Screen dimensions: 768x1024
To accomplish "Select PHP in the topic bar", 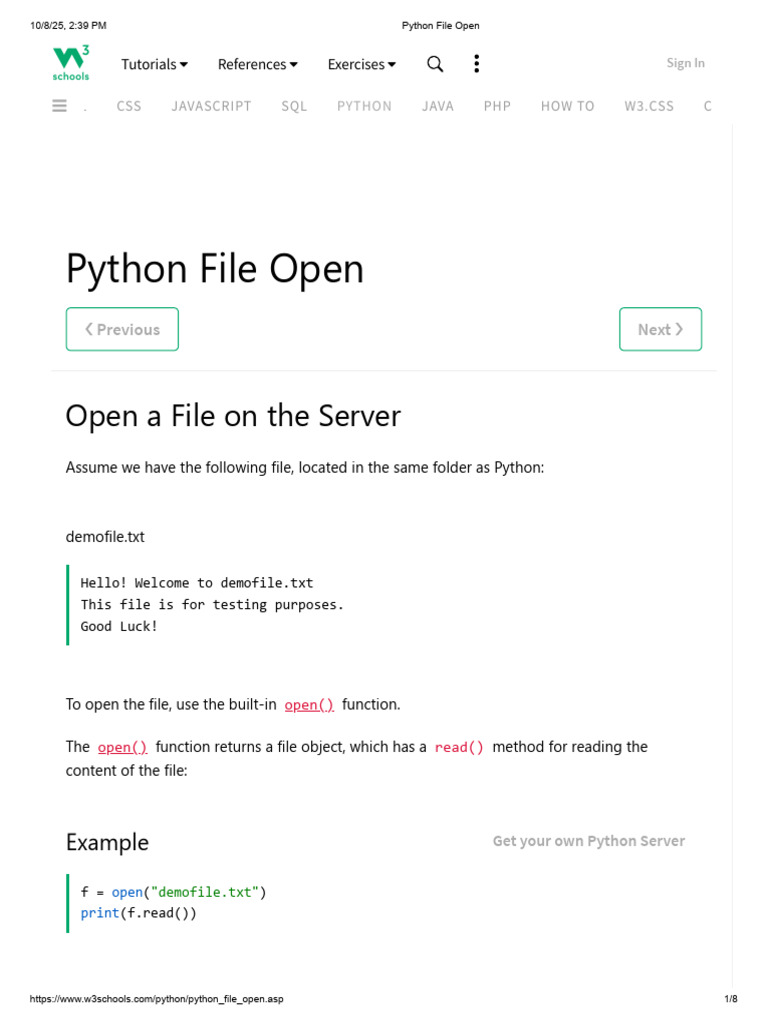I will click(497, 106).
